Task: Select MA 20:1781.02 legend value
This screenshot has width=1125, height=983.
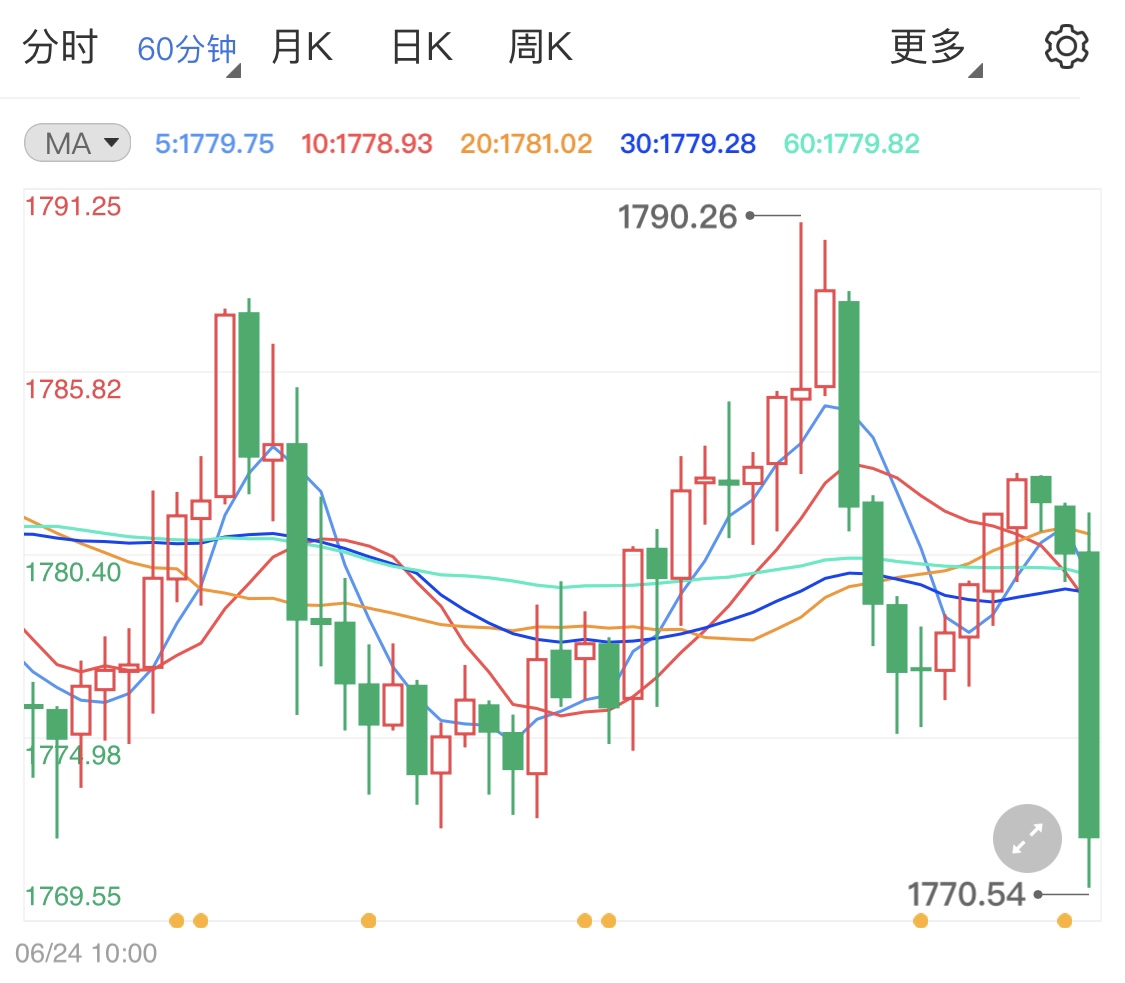Action: [526, 144]
